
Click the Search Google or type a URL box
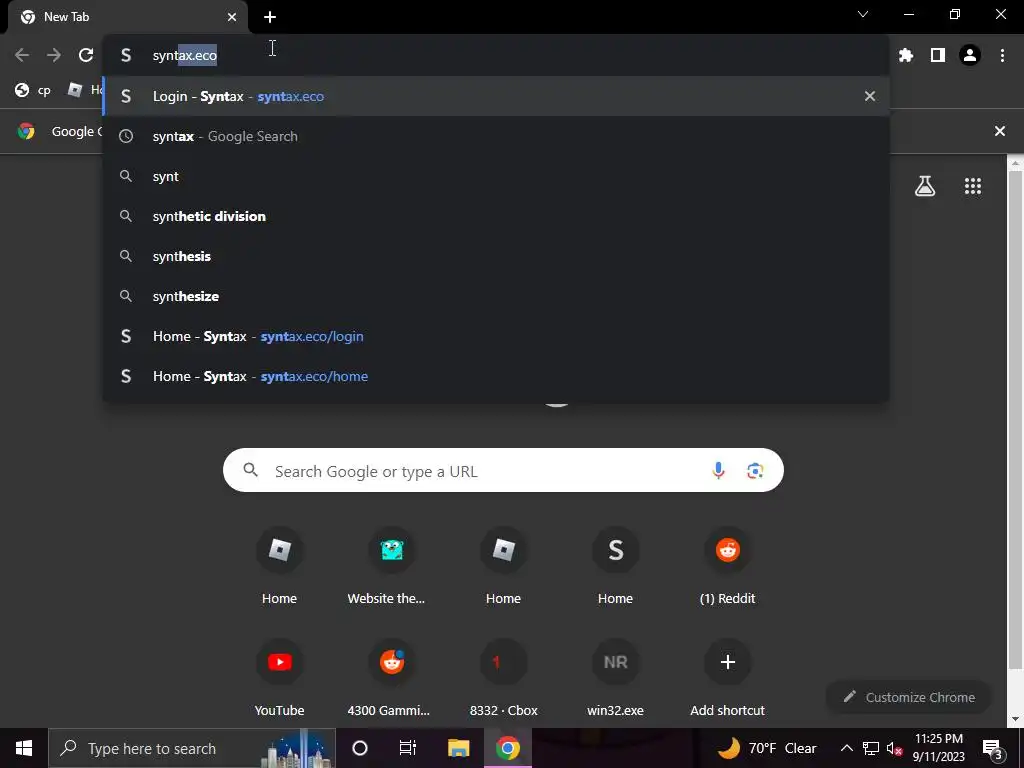[503, 470]
